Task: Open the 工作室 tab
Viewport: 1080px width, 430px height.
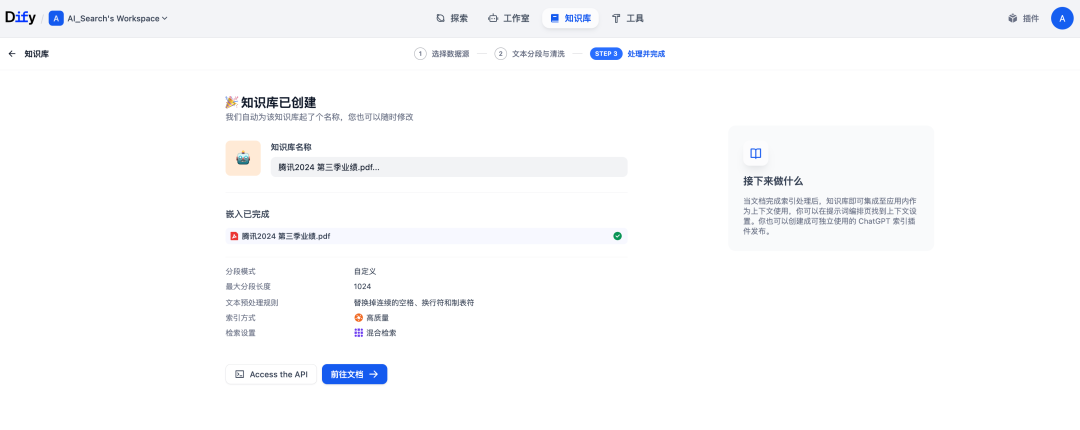Action: click(x=508, y=19)
